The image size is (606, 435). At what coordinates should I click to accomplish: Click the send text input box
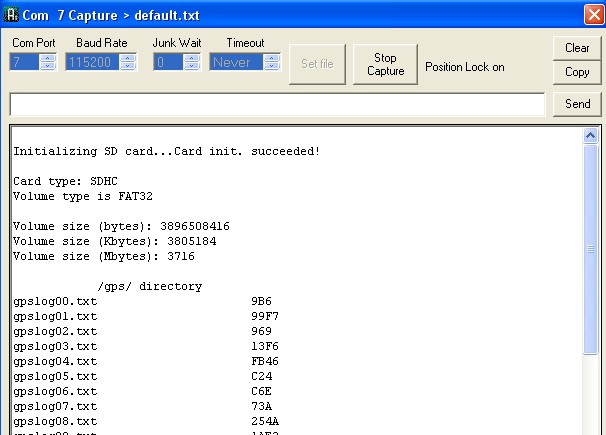pyautogui.click(x=277, y=104)
